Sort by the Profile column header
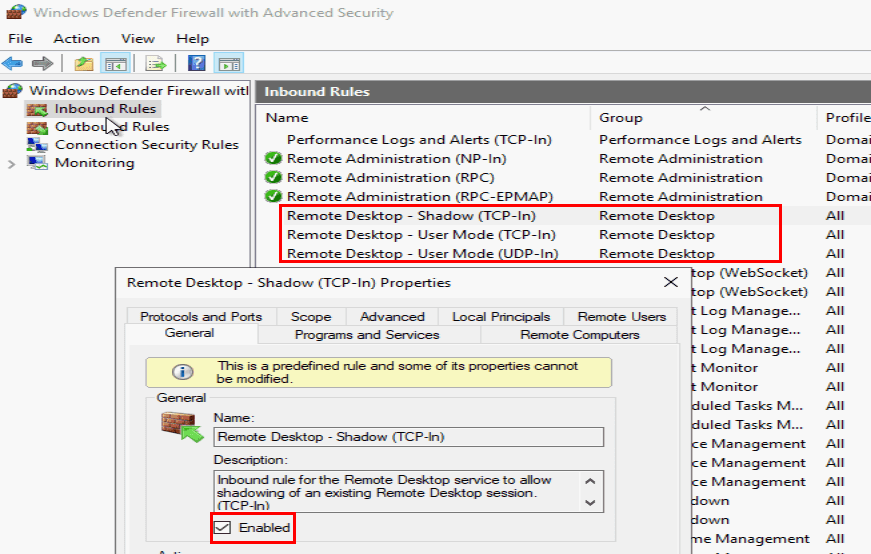Screen dimensions: 871x554 (848, 118)
